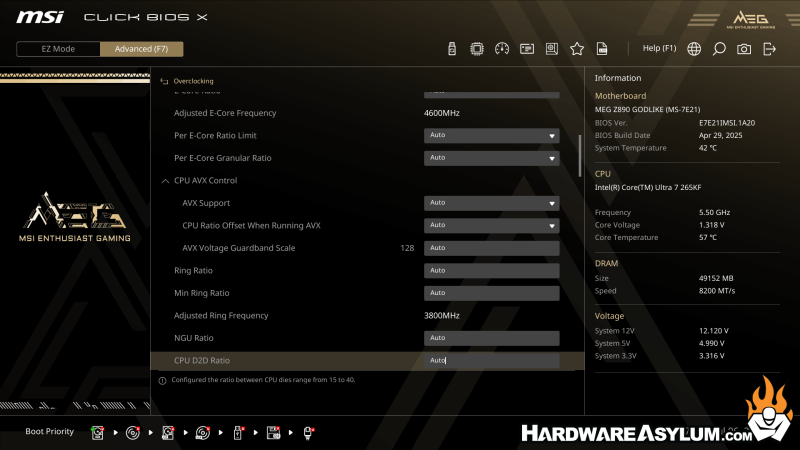The height and width of the screenshot is (450, 800).
Task: Select third boot device disk icon
Action: pyautogui.click(x=168, y=433)
